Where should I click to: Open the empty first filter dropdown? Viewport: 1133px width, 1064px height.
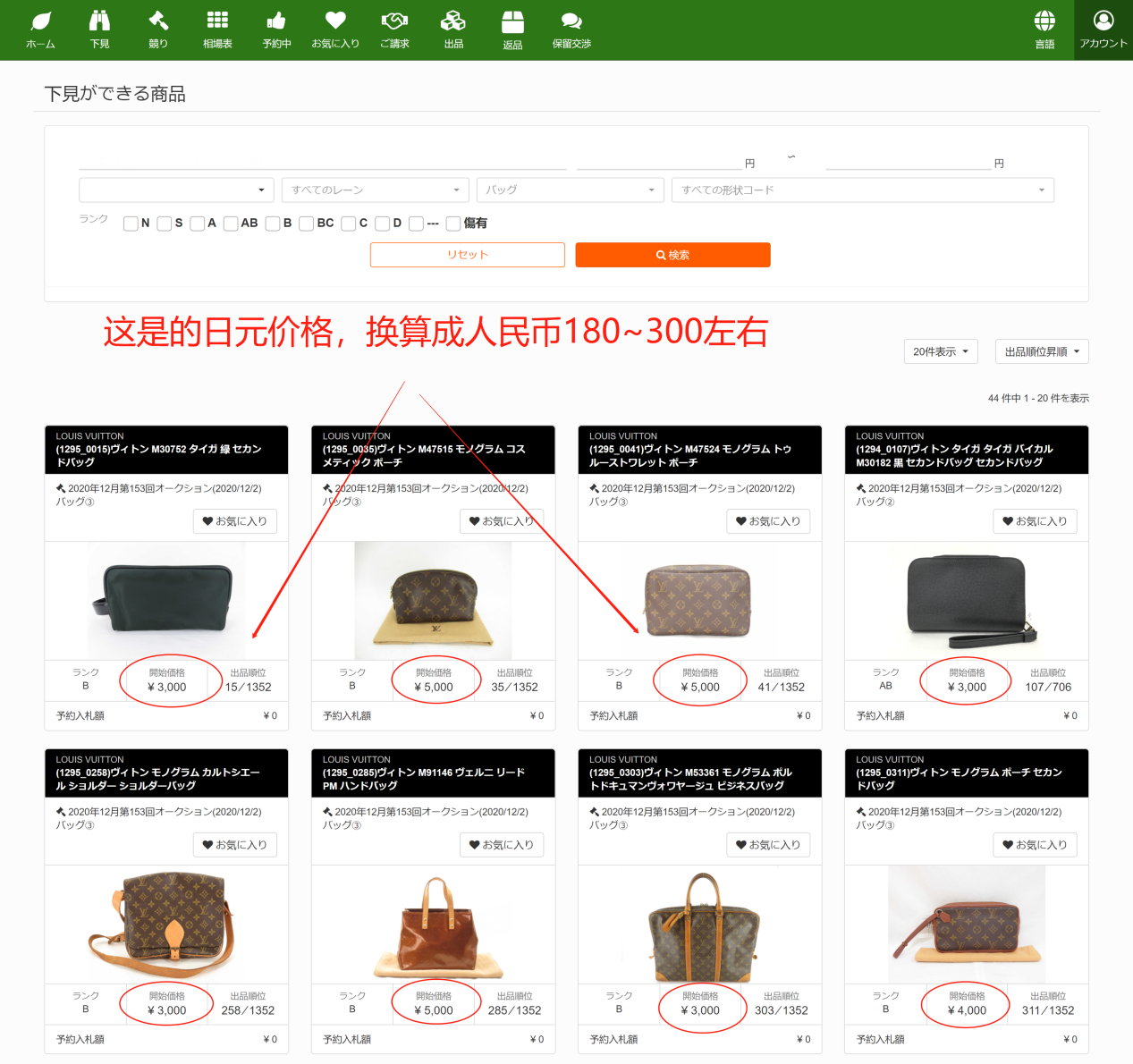(176, 190)
